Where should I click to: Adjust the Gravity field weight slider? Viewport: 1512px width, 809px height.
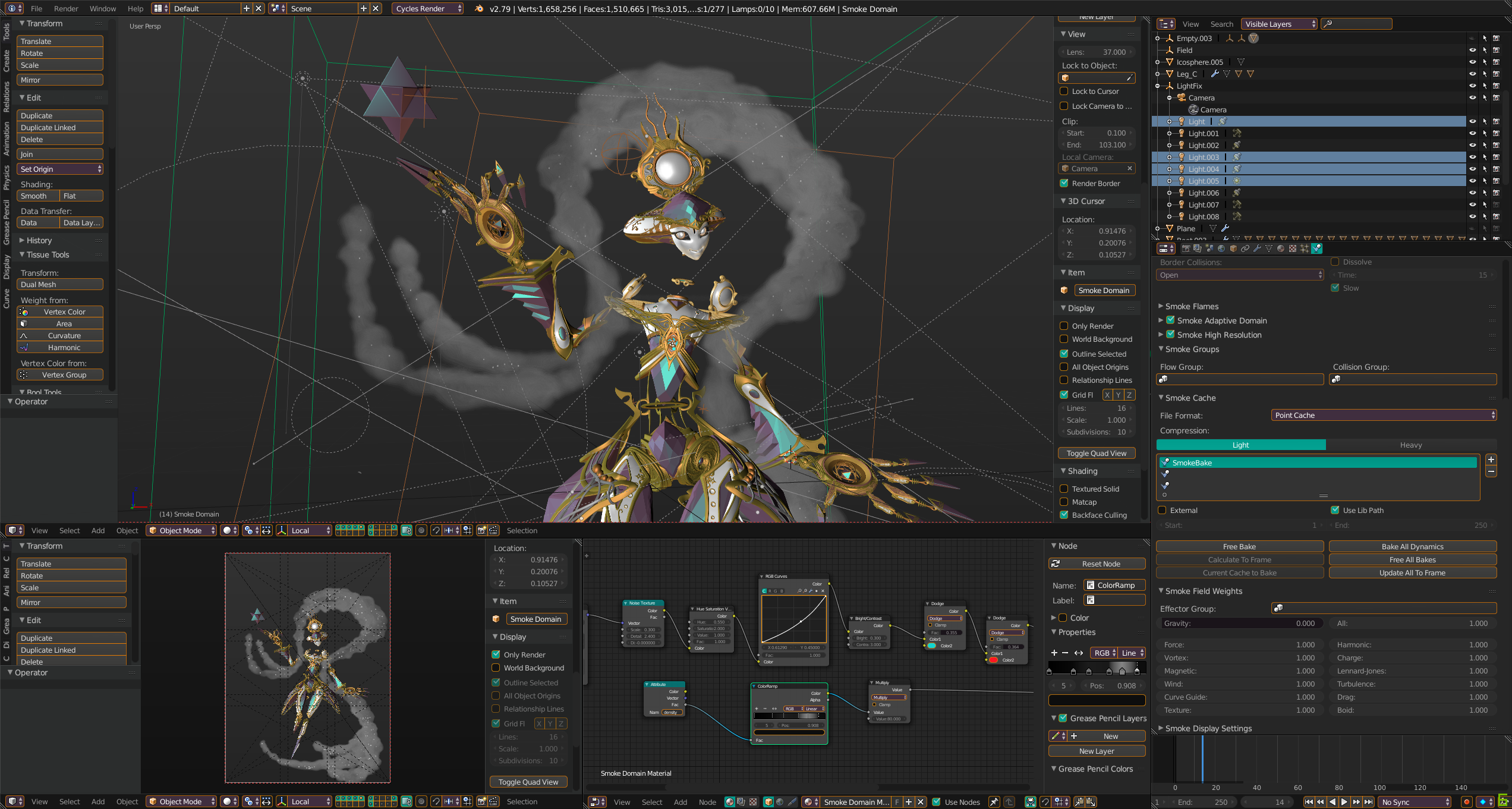tap(1240, 623)
